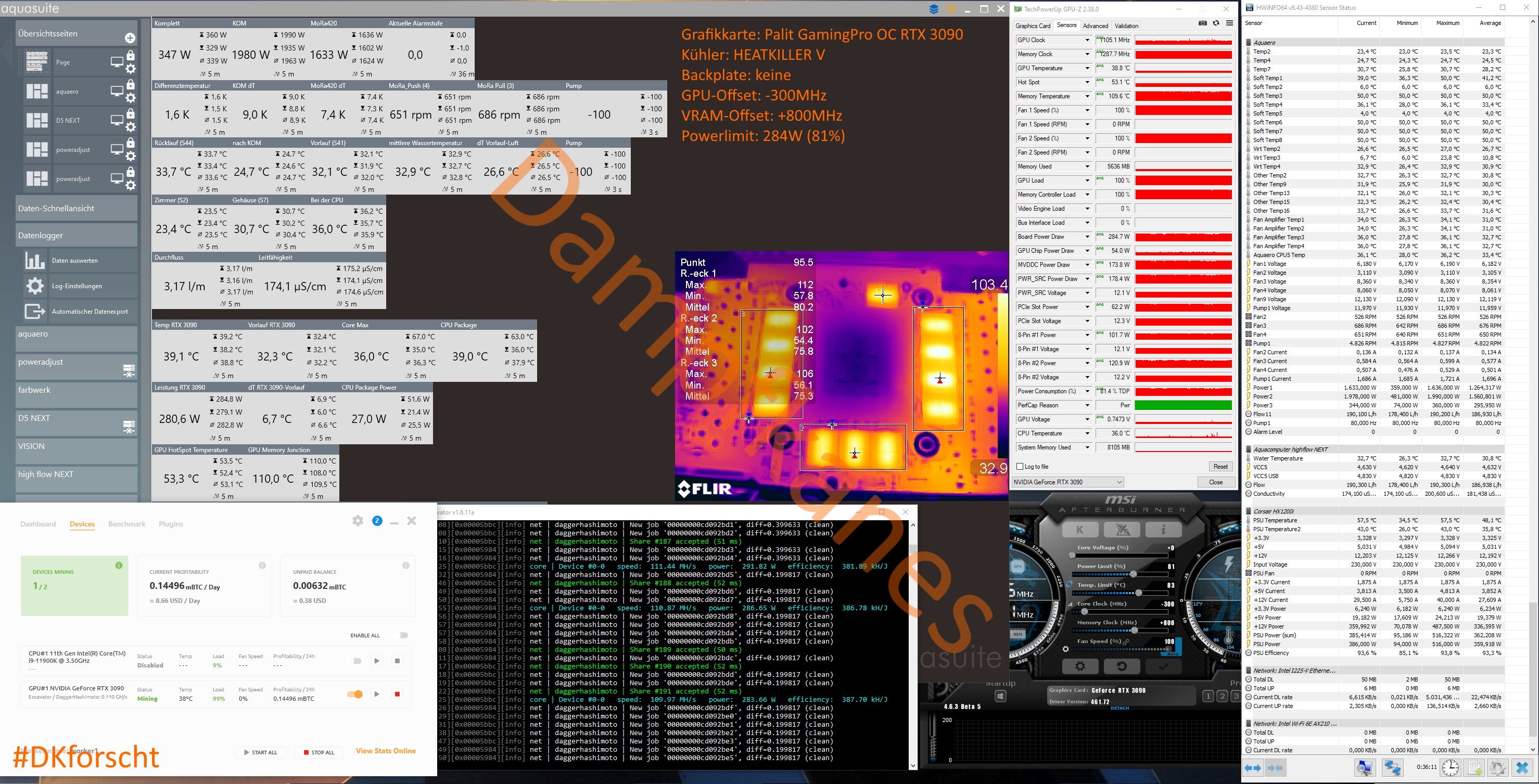Open NiceHash settings gear

point(358,521)
